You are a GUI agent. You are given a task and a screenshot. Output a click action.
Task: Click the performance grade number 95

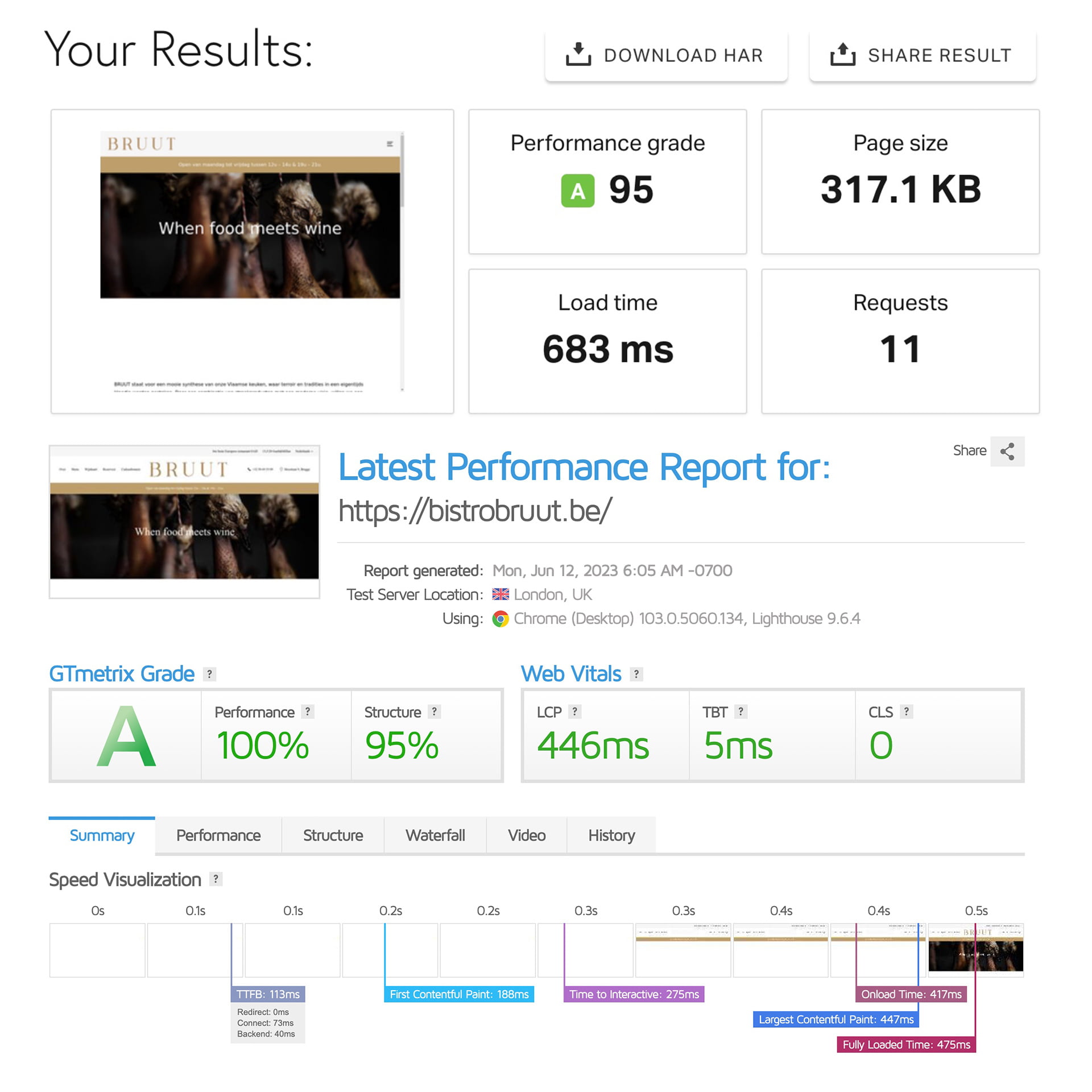(x=631, y=189)
